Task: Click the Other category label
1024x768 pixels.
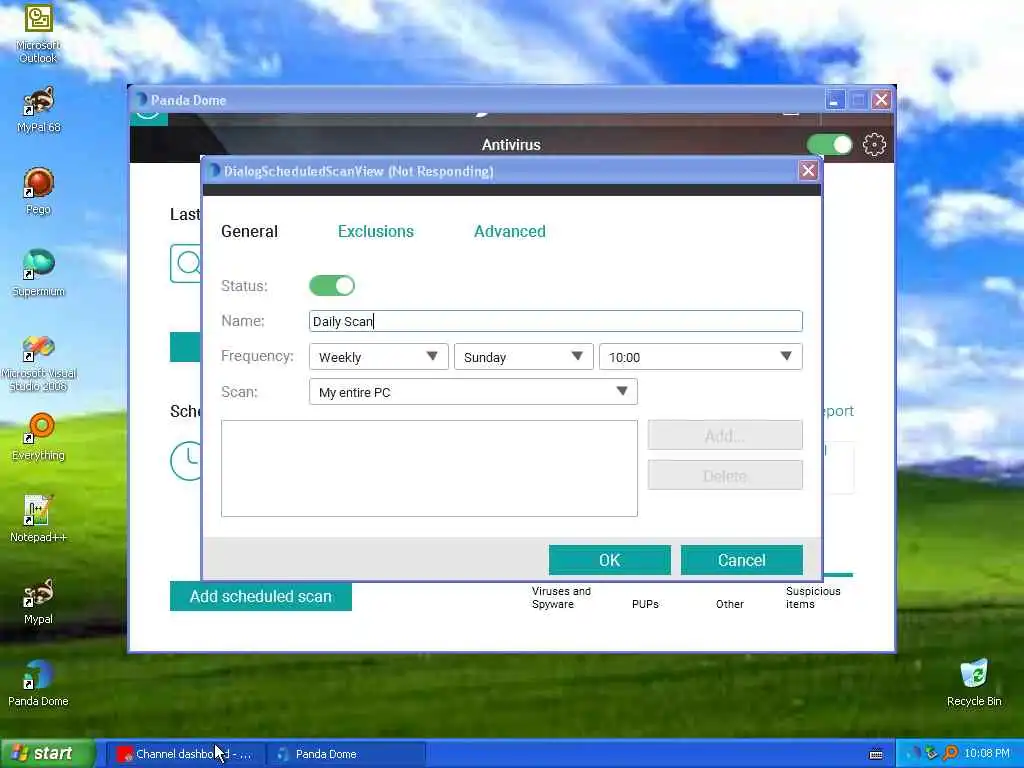Action: (729, 604)
